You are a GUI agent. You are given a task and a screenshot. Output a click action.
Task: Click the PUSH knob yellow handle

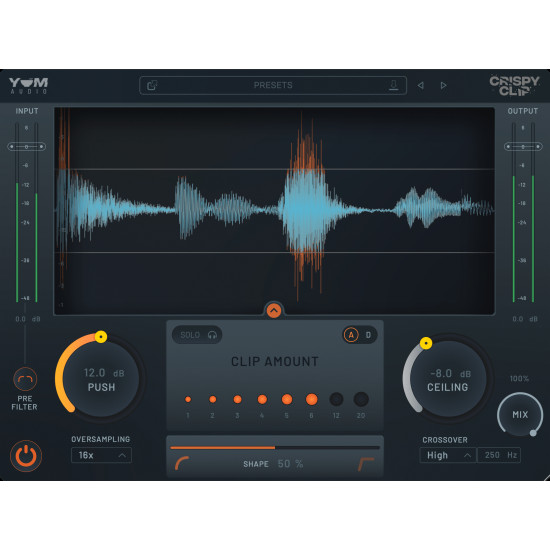point(101,337)
